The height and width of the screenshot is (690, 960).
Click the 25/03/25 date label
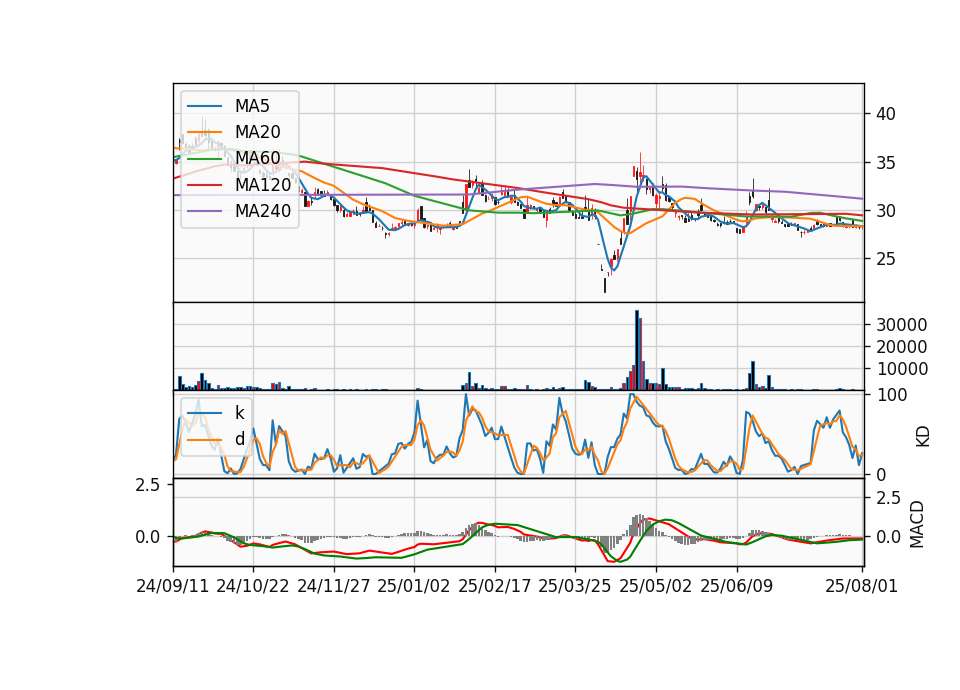click(575, 586)
